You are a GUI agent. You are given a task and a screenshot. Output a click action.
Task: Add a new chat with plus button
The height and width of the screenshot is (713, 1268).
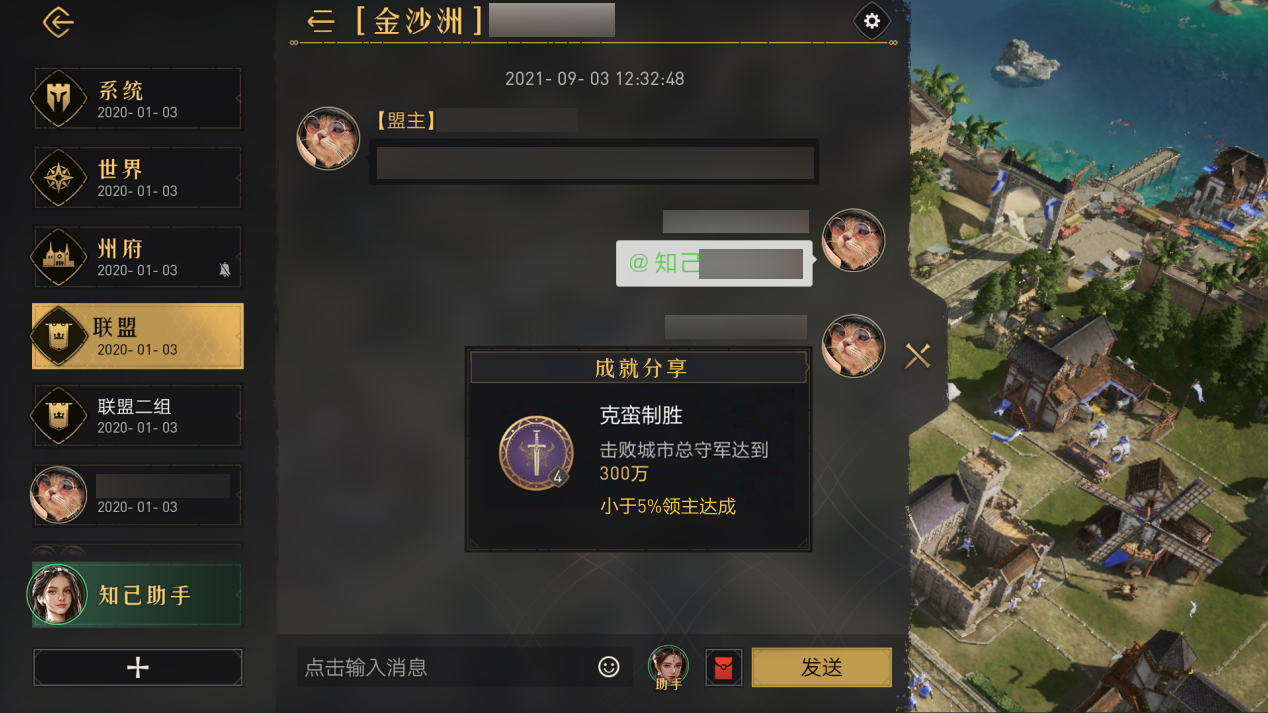tap(138, 668)
